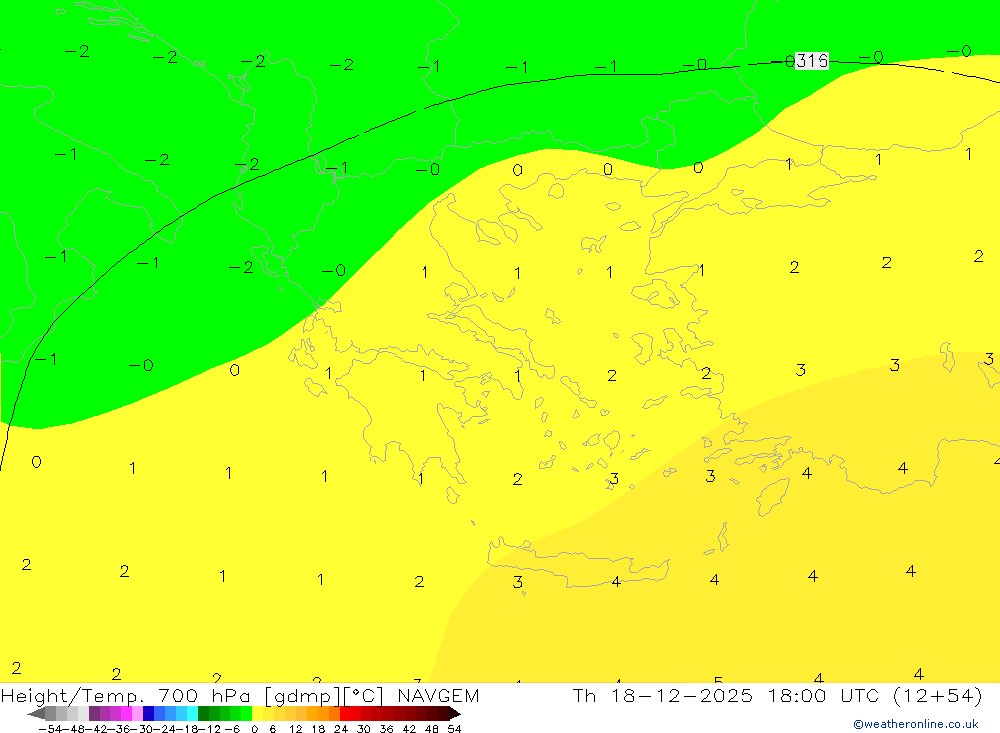Open the weatheronline.co.uk copyright link
This screenshot has width=1000, height=733.
click(x=916, y=724)
